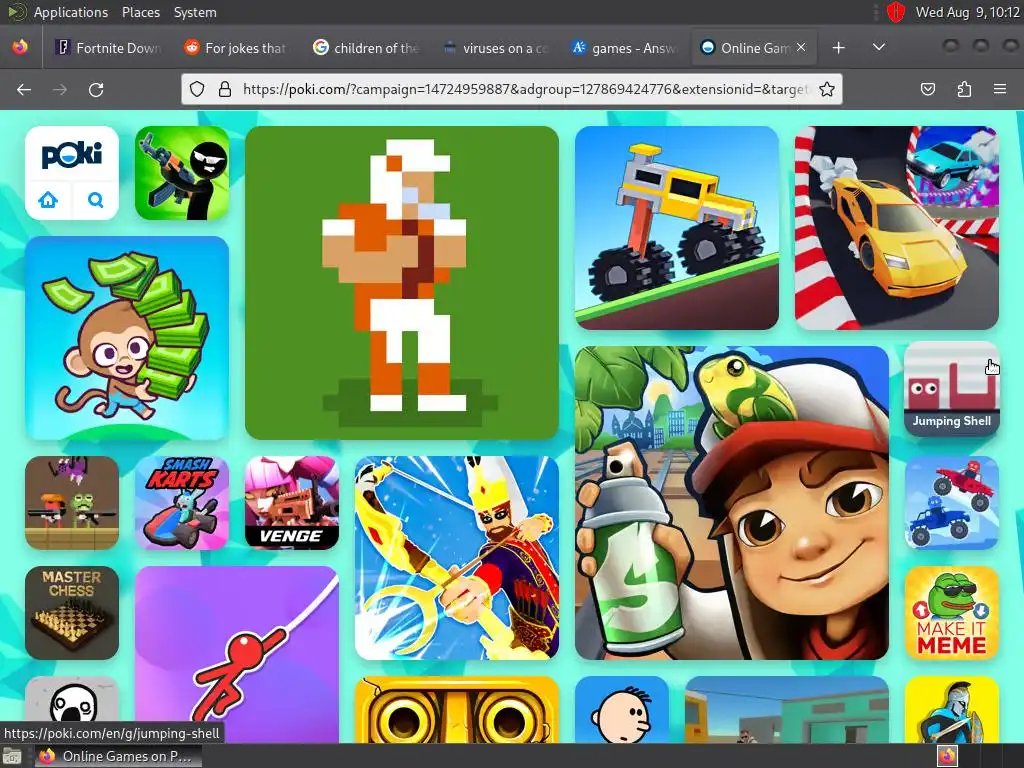The height and width of the screenshot is (768, 1024).
Task: Click the padlock site security icon
Action: click(x=225, y=89)
